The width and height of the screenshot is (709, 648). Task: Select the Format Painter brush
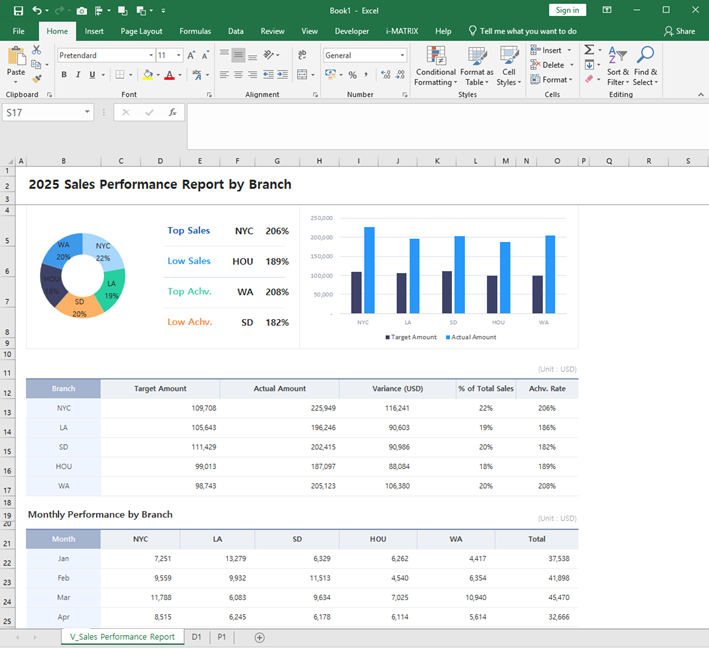(x=38, y=78)
